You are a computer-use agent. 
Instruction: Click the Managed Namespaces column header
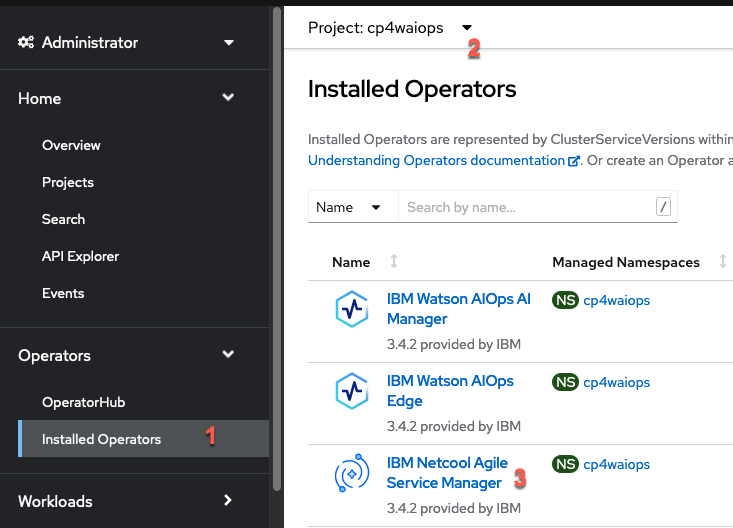(x=626, y=262)
